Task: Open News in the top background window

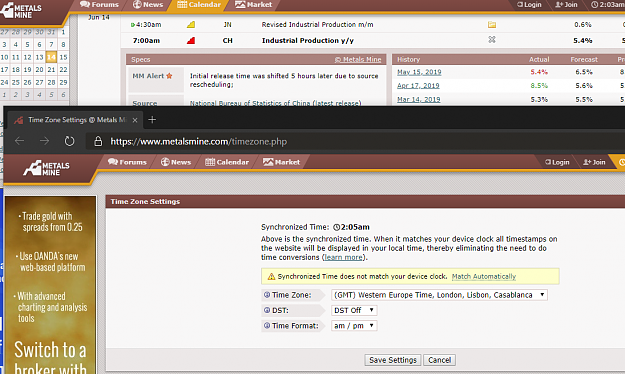Action: (148, 5)
